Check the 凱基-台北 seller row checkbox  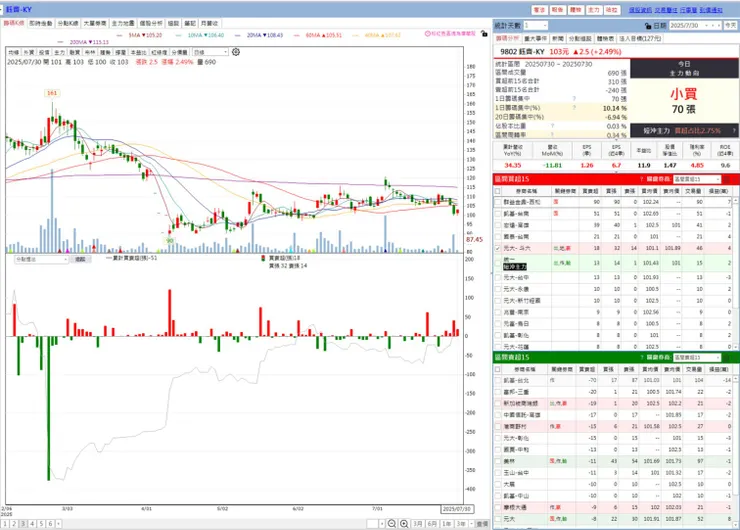(498, 380)
